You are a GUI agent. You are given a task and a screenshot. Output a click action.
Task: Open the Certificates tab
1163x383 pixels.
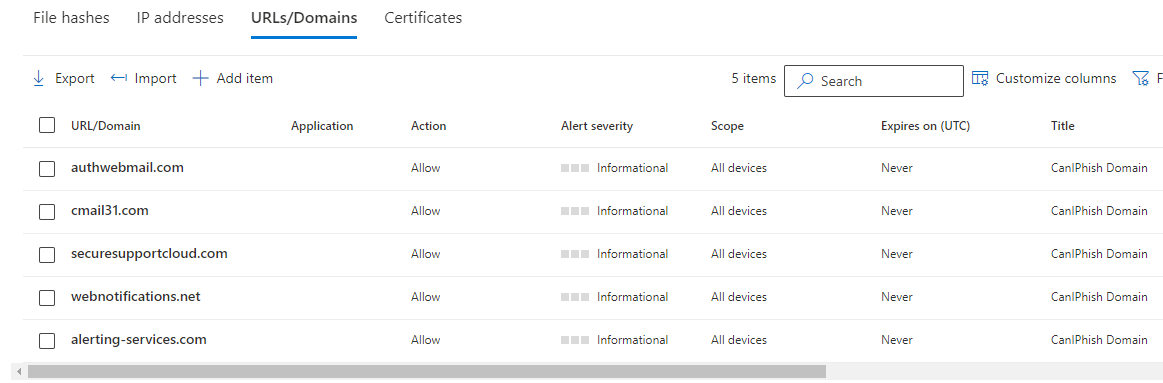(x=423, y=18)
